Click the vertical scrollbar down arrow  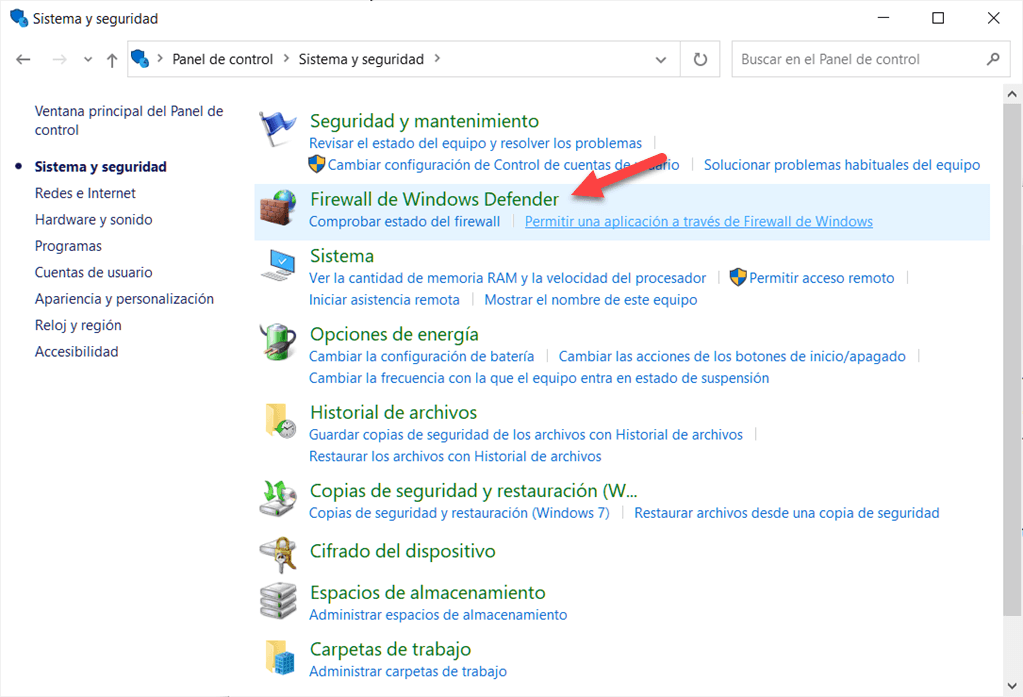[x=1012, y=686]
